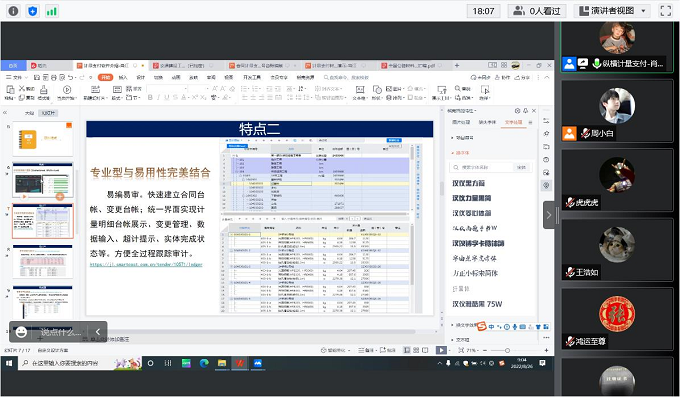Select the first slide thumbnail with notebook
The height and width of the screenshot is (397, 680).
click(42, 139)
